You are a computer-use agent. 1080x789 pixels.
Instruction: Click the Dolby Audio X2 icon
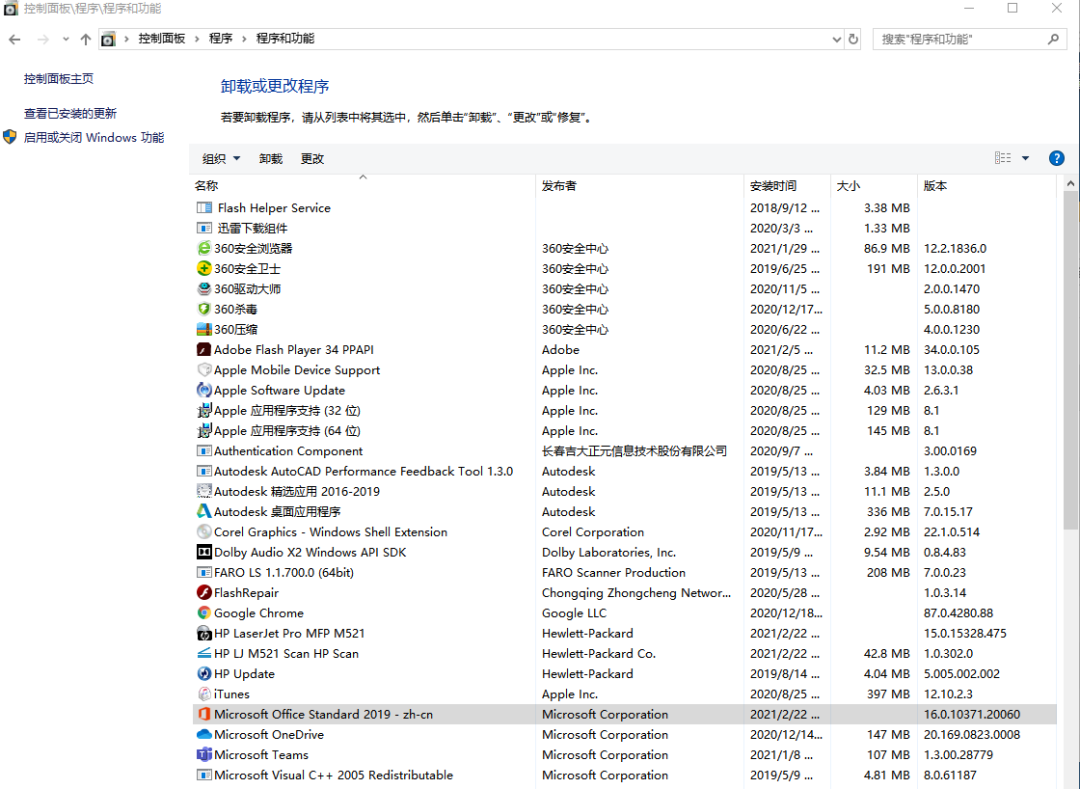point(204,552)
